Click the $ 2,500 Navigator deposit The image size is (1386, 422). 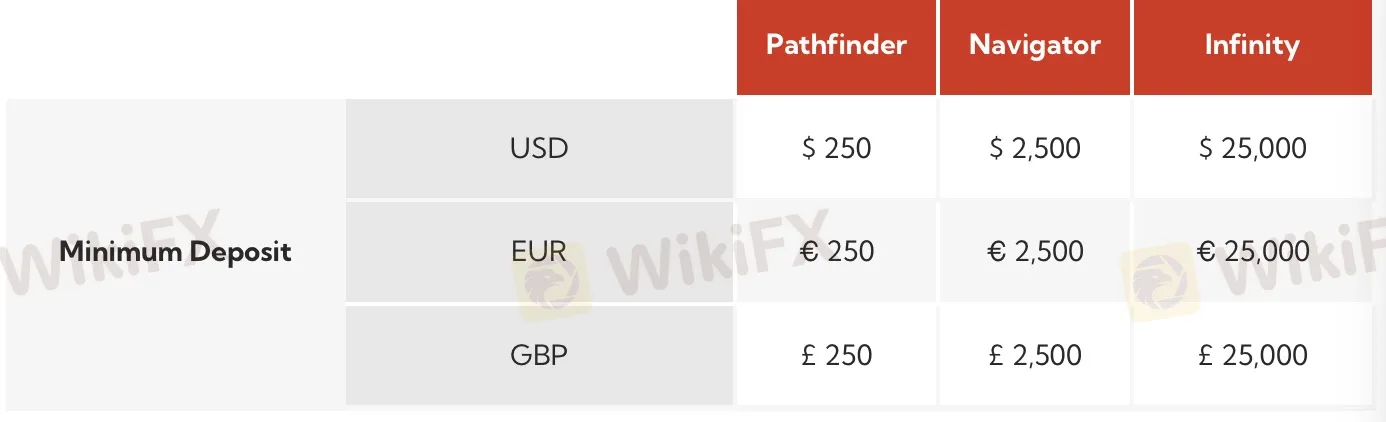[1034, 148]
